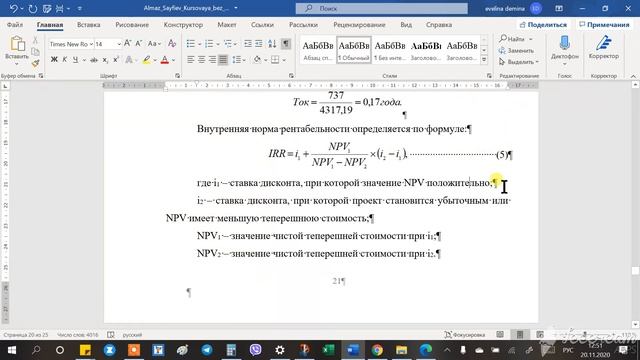Open the font name dropdown Times New Roman
The image size is (640, 360).
click(x=91, y=44)
